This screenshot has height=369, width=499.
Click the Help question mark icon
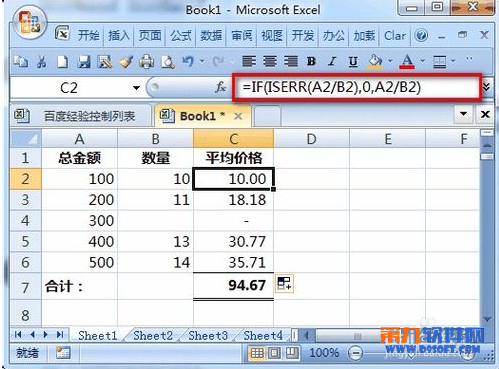click(x=421, y=35)
